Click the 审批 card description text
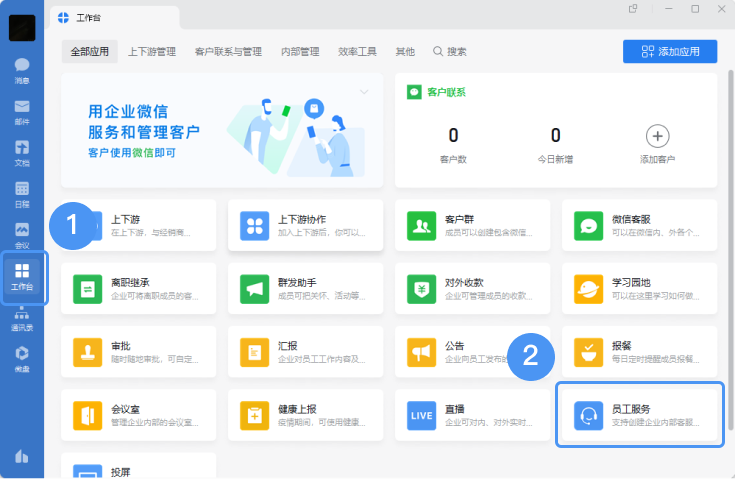The width and height of the screenshot is (735, 479). pyautogui.click(x=154, y=359)
